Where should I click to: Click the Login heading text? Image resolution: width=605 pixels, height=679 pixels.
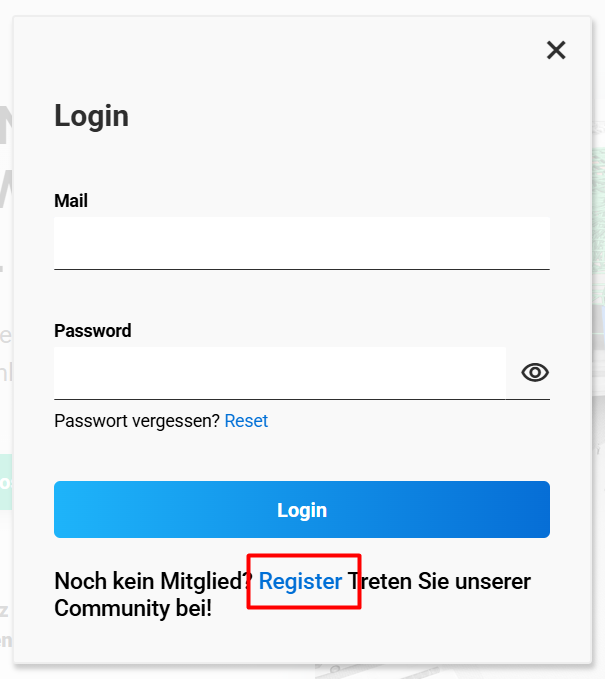tap(91, 116)
